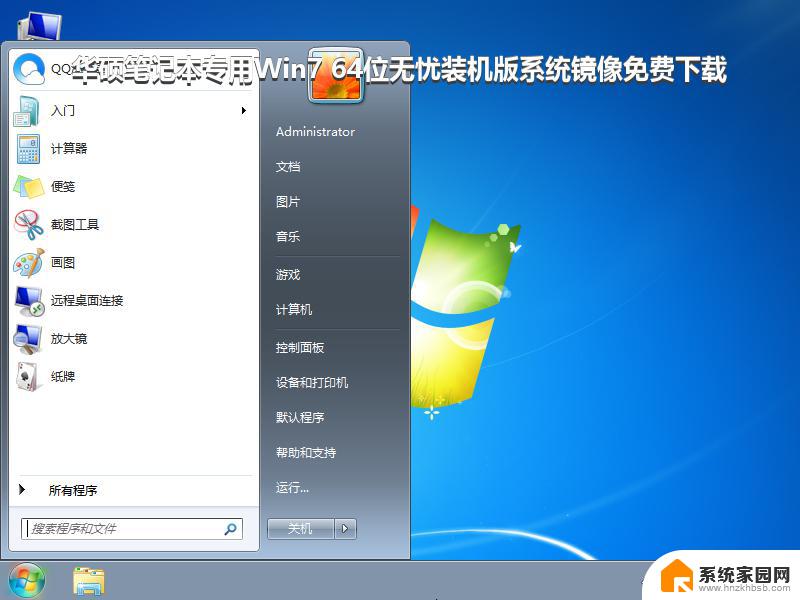Click the search magnifier icon
Viewport: 800px width, 600px height.
(x=231, y=529)
